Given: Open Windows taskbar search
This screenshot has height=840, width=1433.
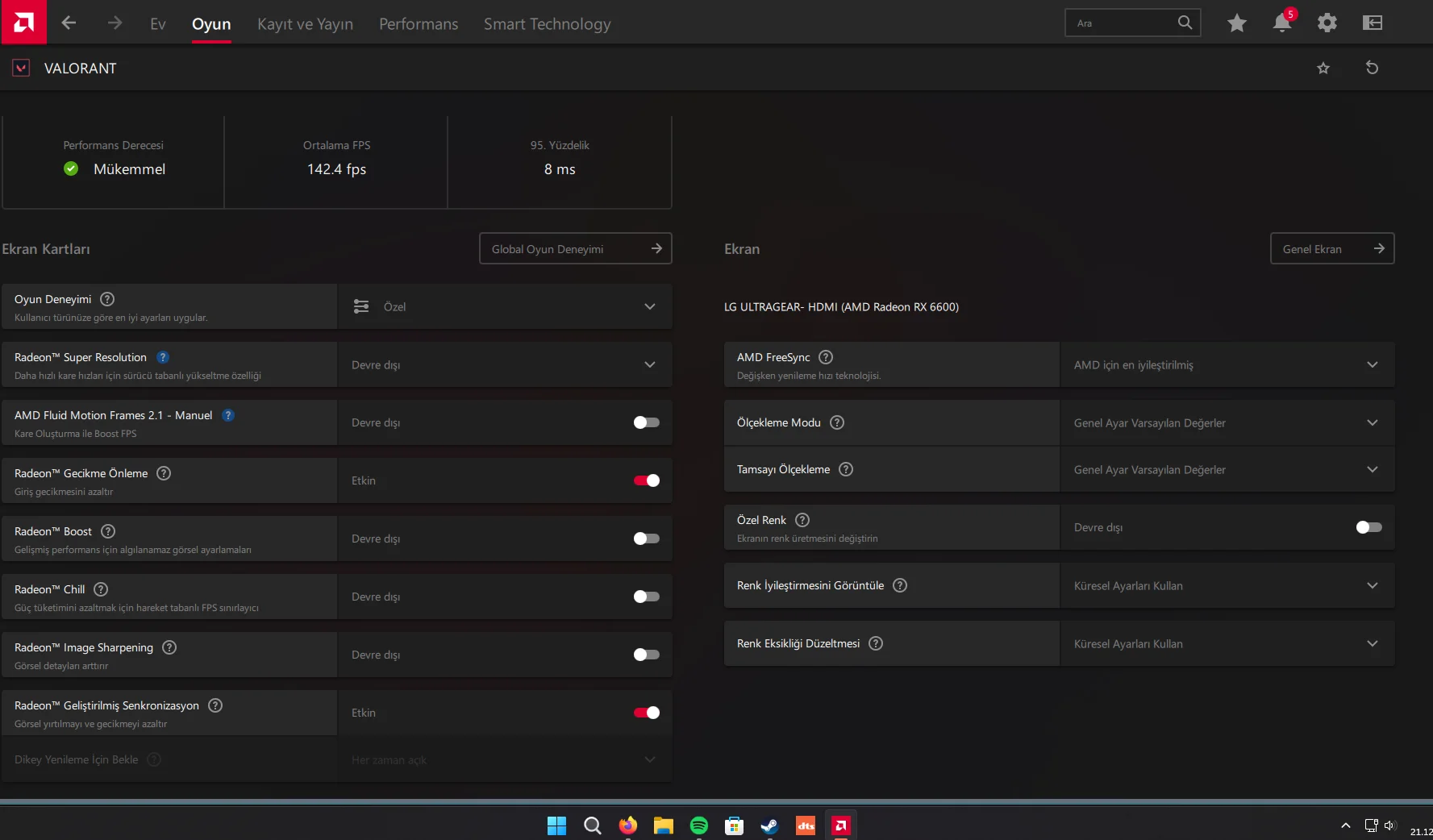Looking at the screenshot, I should [592, 825].
